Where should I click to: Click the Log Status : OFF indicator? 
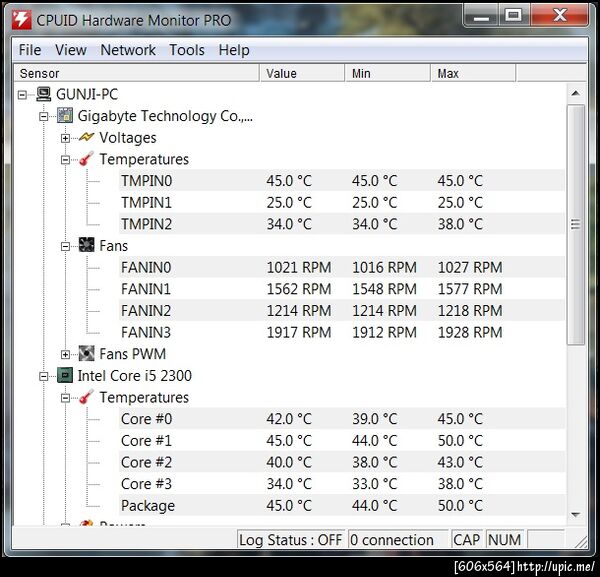coord(290,540)
